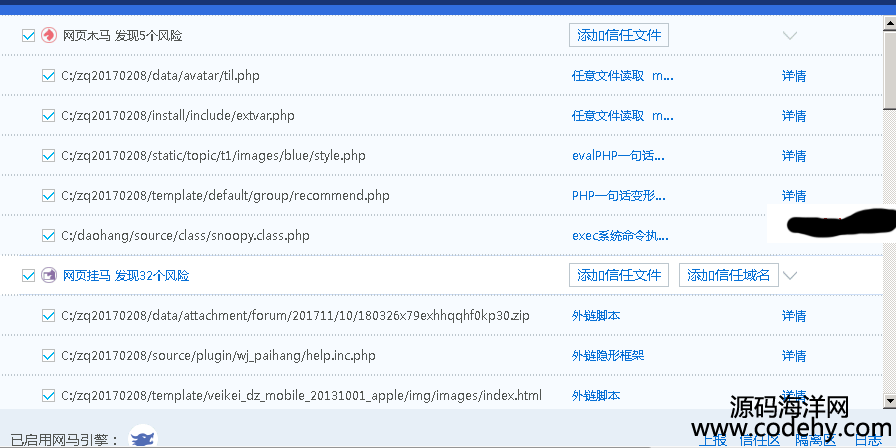This screenshot has height=448, width=896.
Task: Click the red 网页木马 category icon
Action: click(x=49, y=35)
